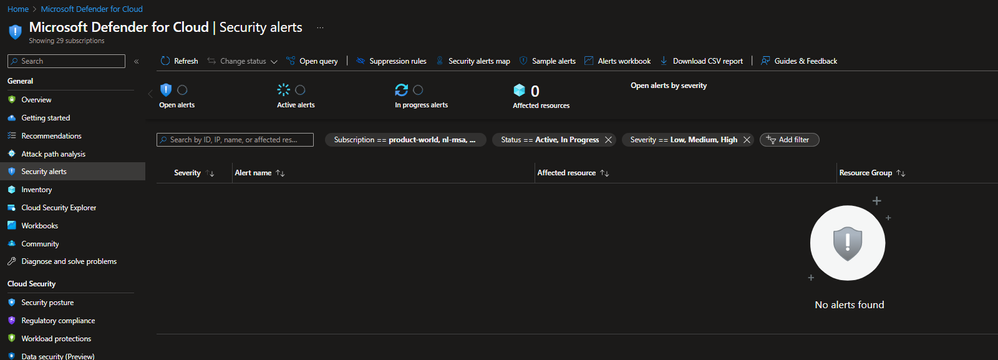Click the Refresh toolbar icon
The image size is (998, 360).
pyautogui.click(x=165, y=61)
